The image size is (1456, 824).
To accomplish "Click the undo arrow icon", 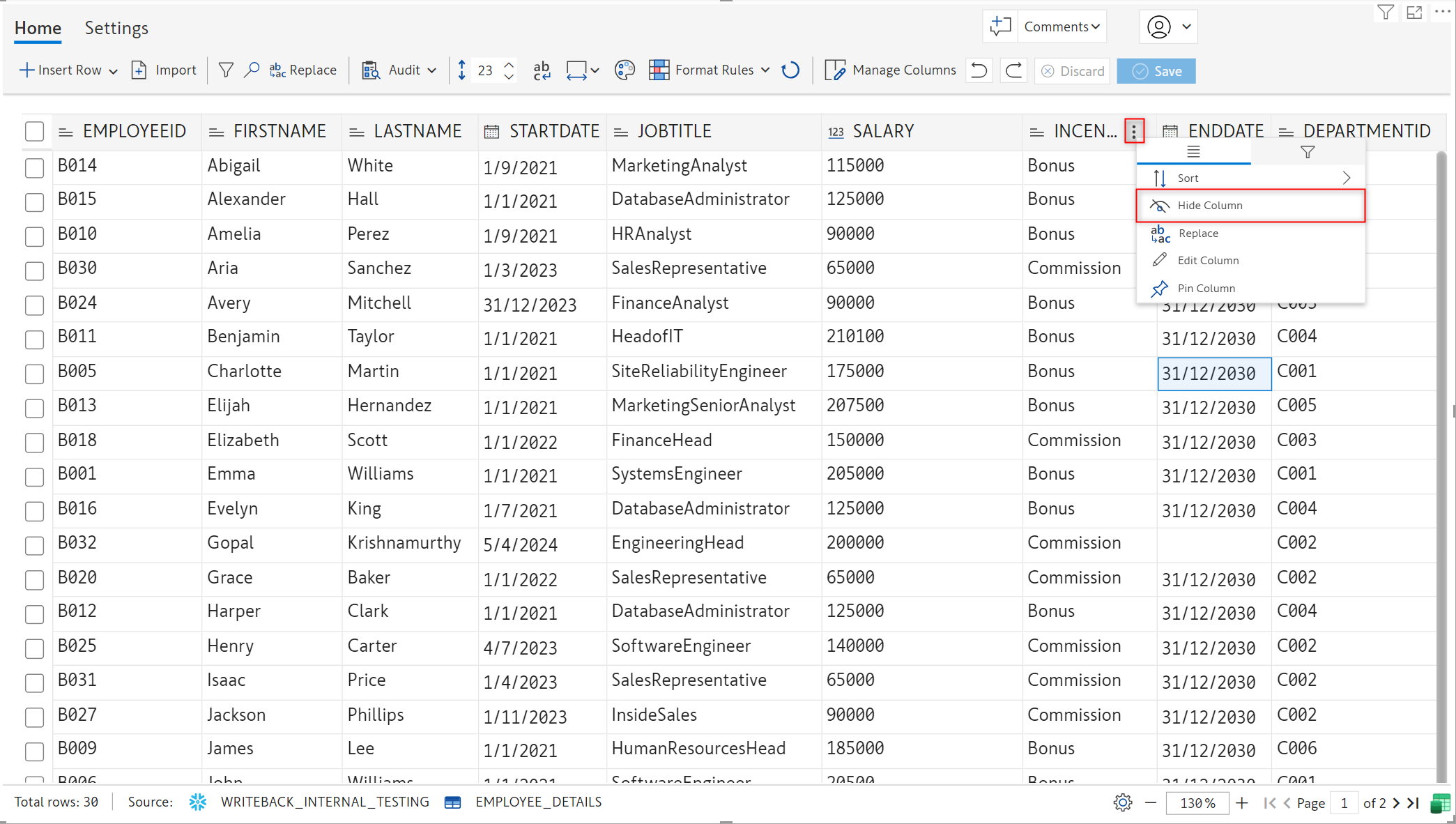I will tap(979, 70).
